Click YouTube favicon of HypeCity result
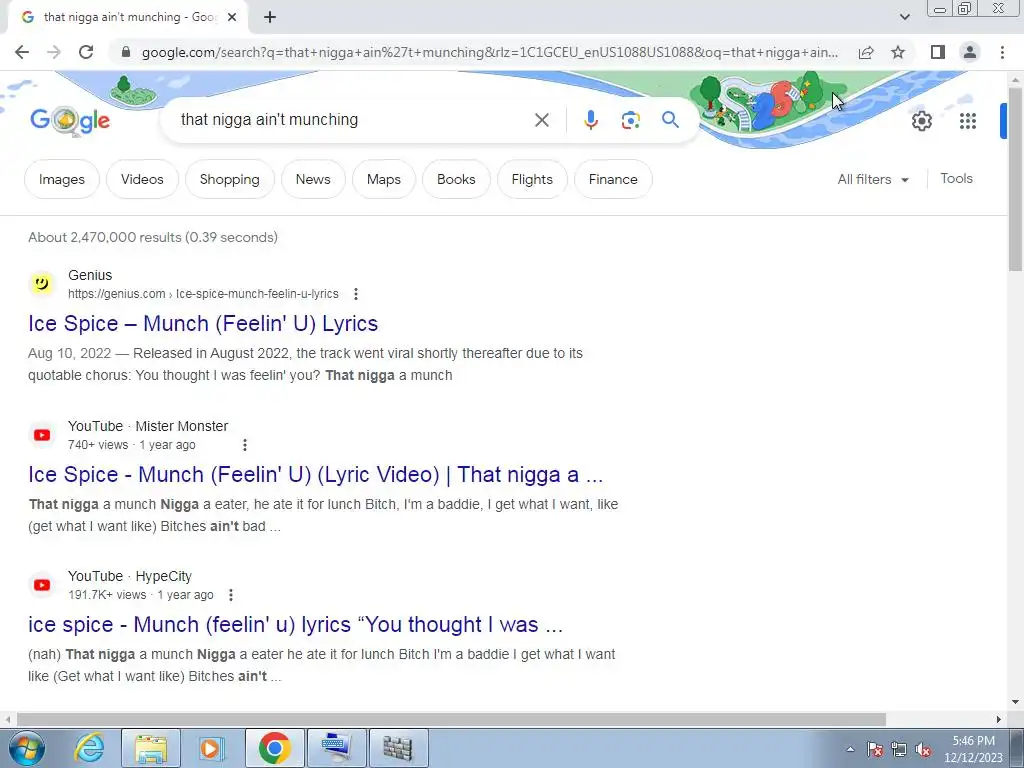The width and height of the screenshot is (1024, 768). point(42,585)
